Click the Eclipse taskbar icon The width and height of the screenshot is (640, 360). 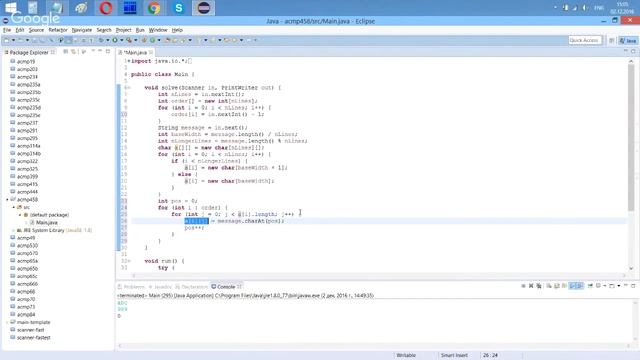203,8
